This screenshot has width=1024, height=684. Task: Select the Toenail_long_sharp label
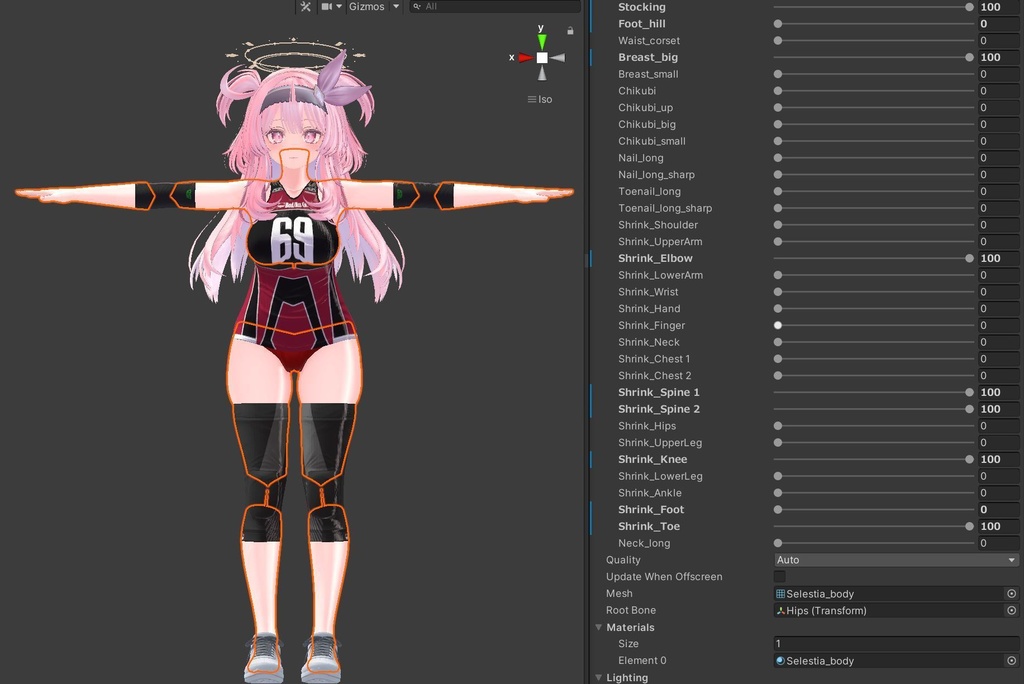tap(665, 208)
